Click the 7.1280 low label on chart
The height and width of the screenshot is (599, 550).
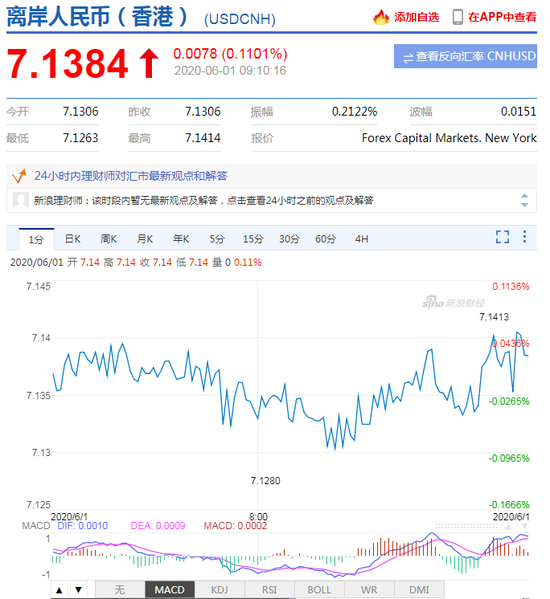[x=265, y=481]
